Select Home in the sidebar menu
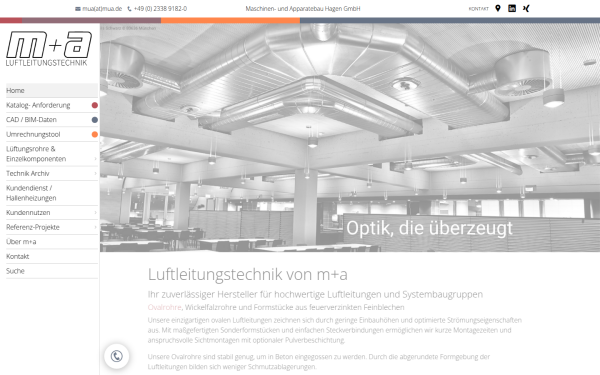Image resolution: width=600 pixels, height=375 pixels. pos(52,91)
